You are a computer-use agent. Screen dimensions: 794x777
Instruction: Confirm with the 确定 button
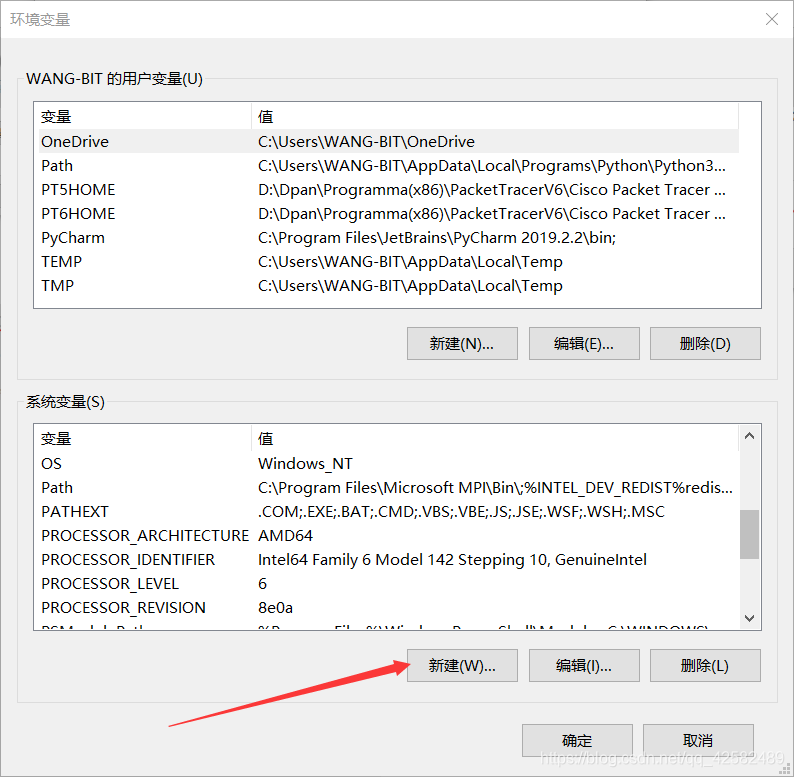point(577,741)
